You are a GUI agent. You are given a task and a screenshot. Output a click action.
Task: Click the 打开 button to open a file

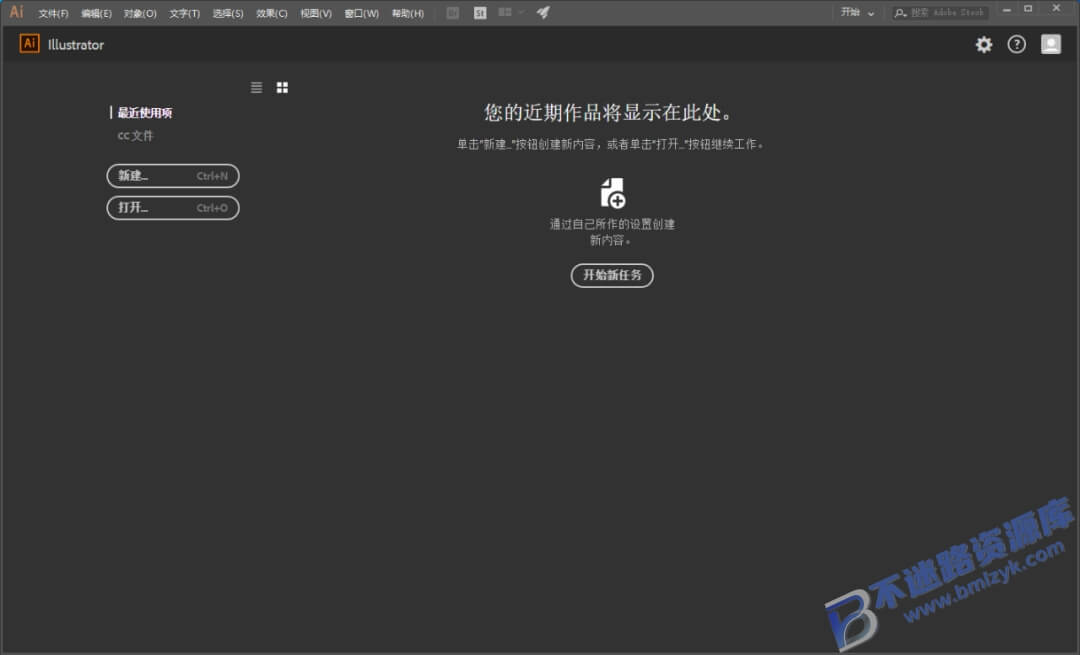click(172, 208)
